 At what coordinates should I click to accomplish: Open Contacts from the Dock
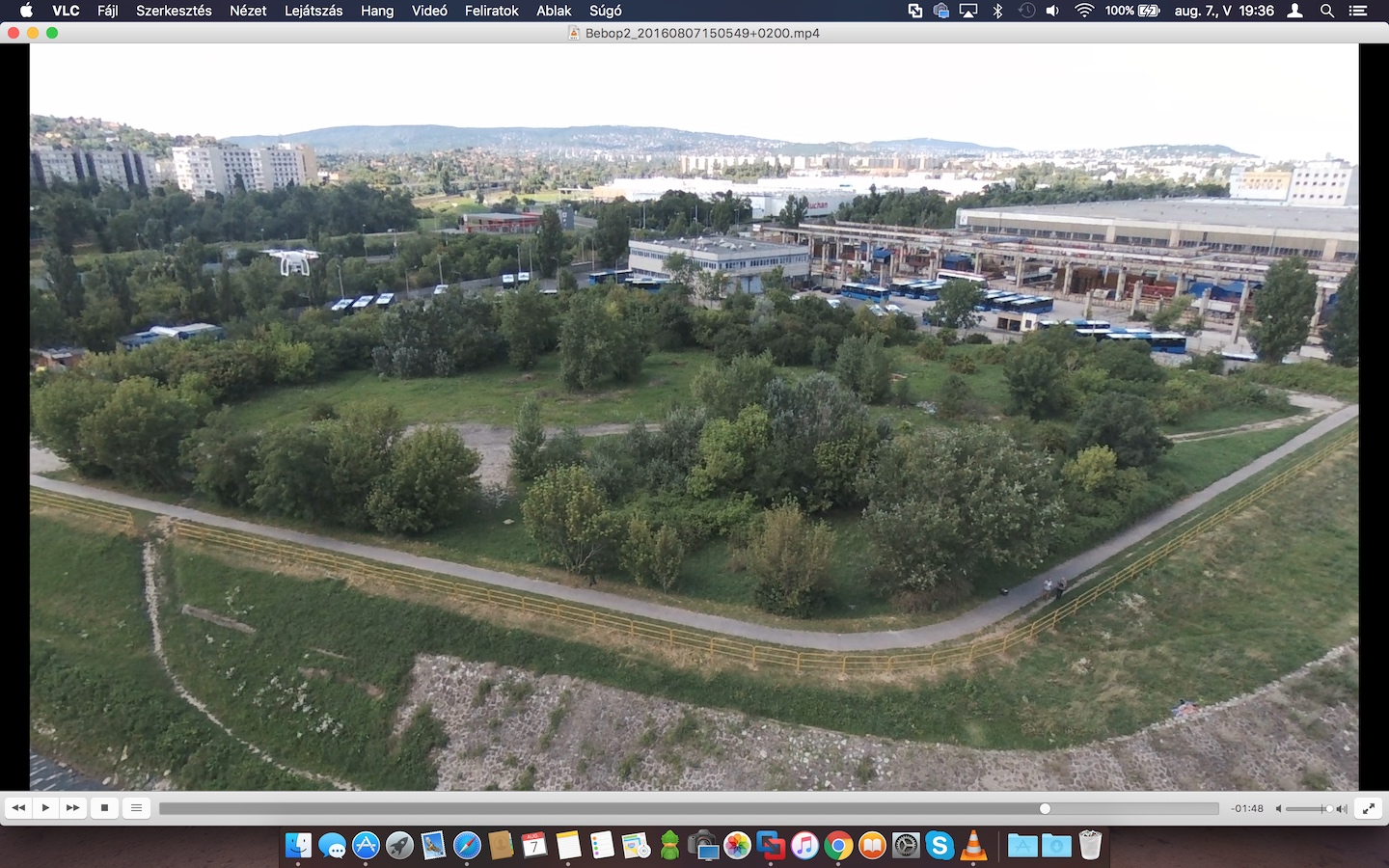pos(501,846)
